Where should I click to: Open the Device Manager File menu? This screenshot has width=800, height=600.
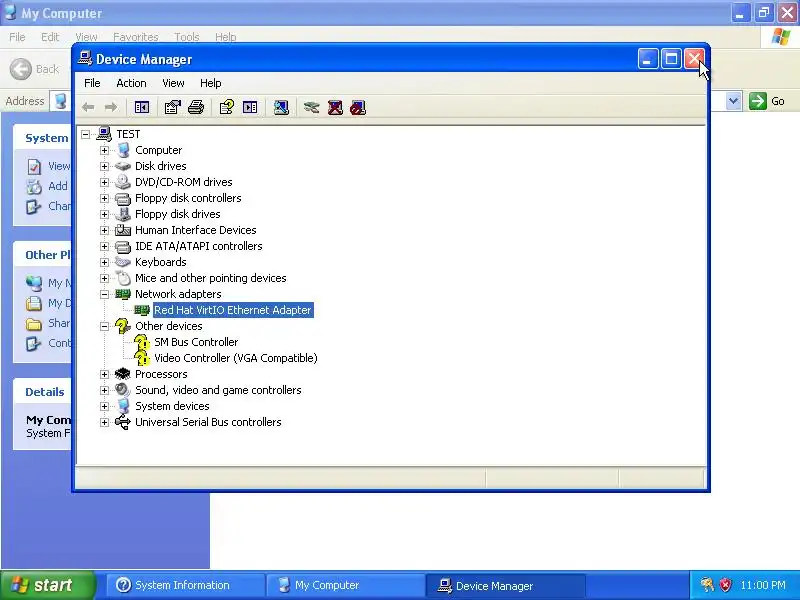click(x=92, y=83)
